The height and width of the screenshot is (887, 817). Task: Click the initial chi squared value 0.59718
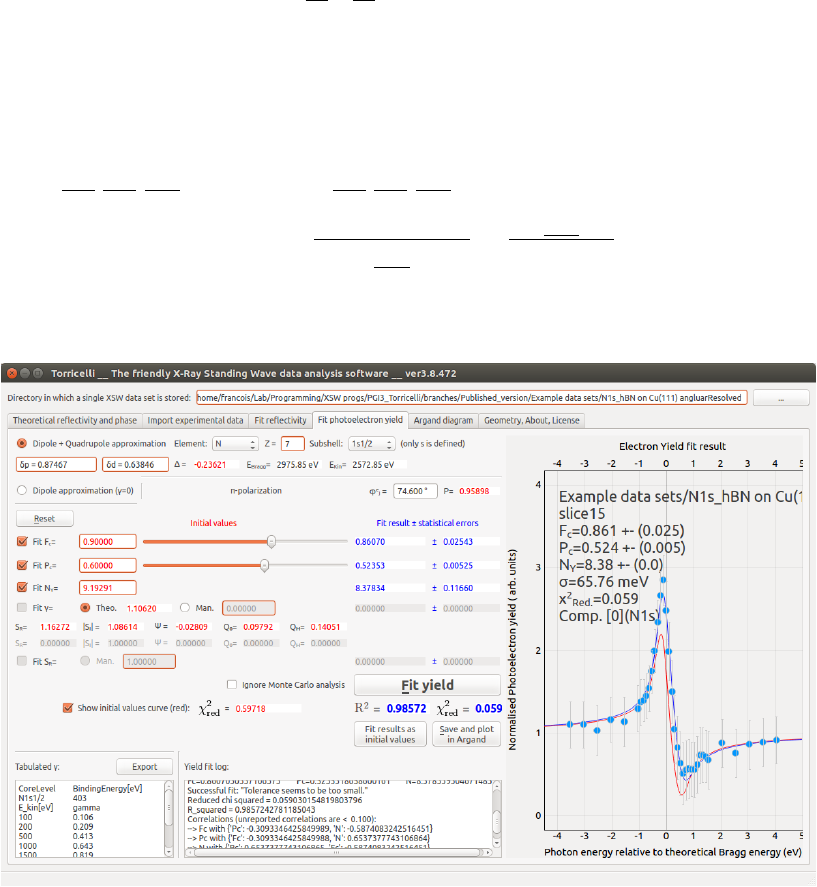250,708
